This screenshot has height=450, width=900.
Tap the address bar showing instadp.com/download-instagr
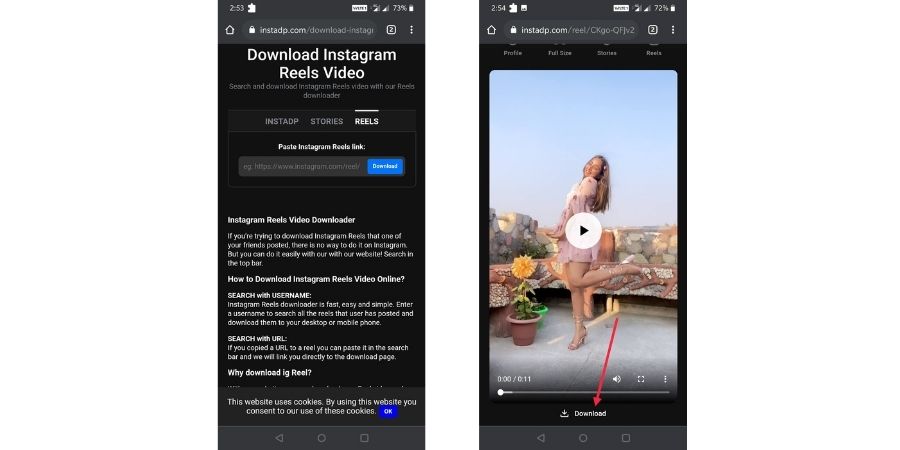(310, 30)
